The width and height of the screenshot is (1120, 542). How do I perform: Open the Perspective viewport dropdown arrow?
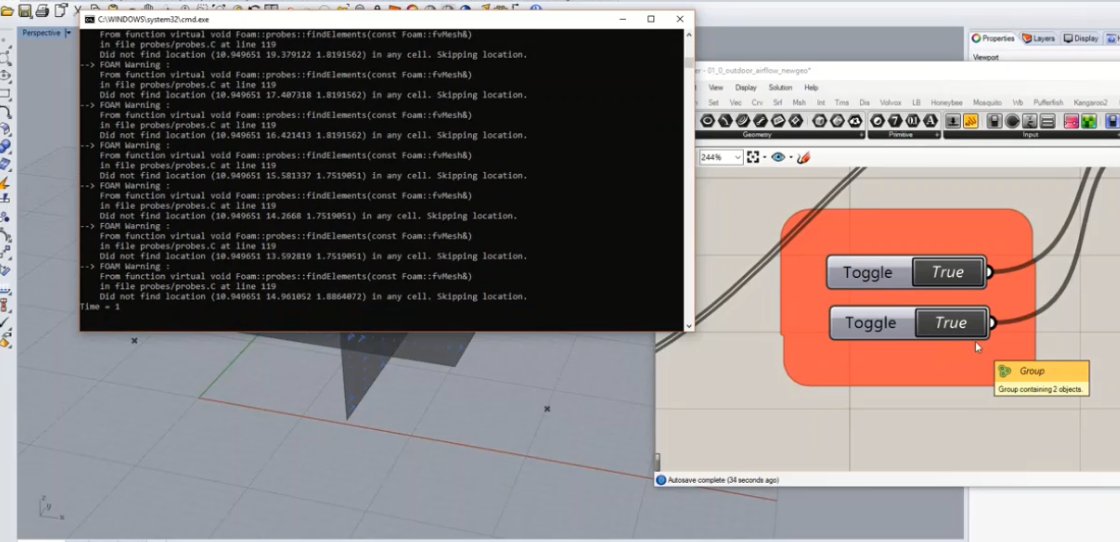pos(68,33)
